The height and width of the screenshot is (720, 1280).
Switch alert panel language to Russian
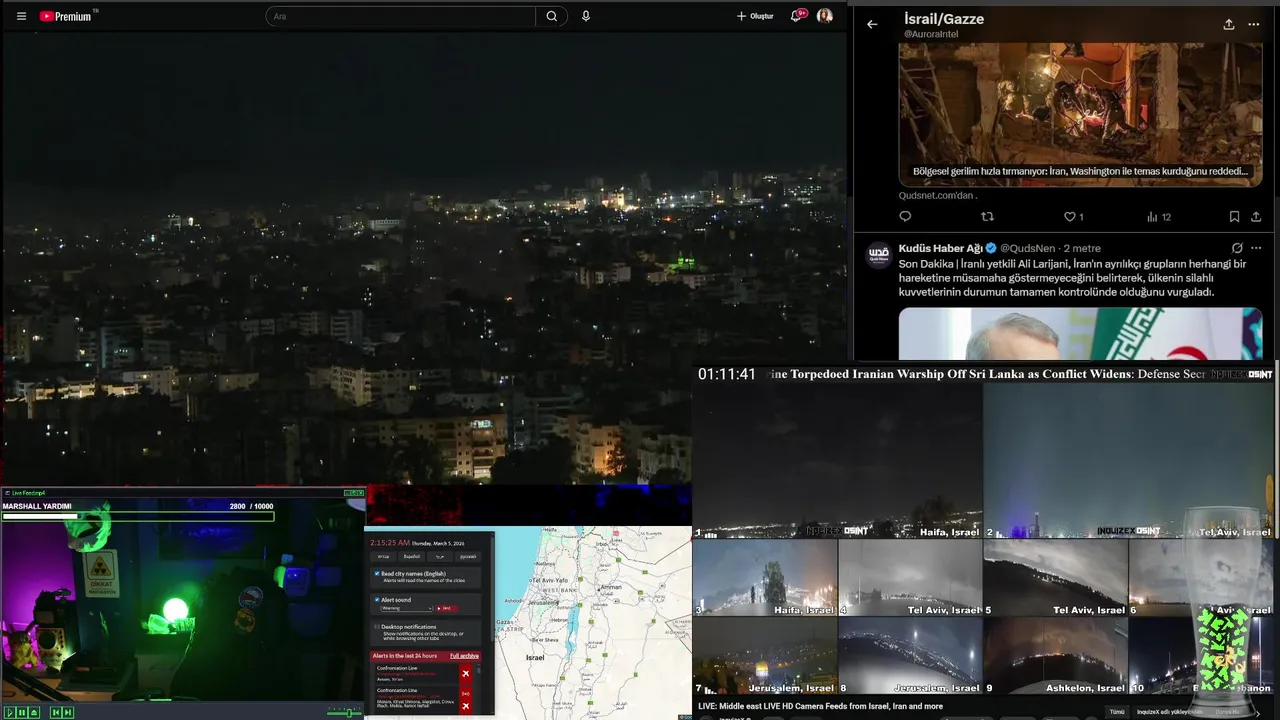coord(468,556)
